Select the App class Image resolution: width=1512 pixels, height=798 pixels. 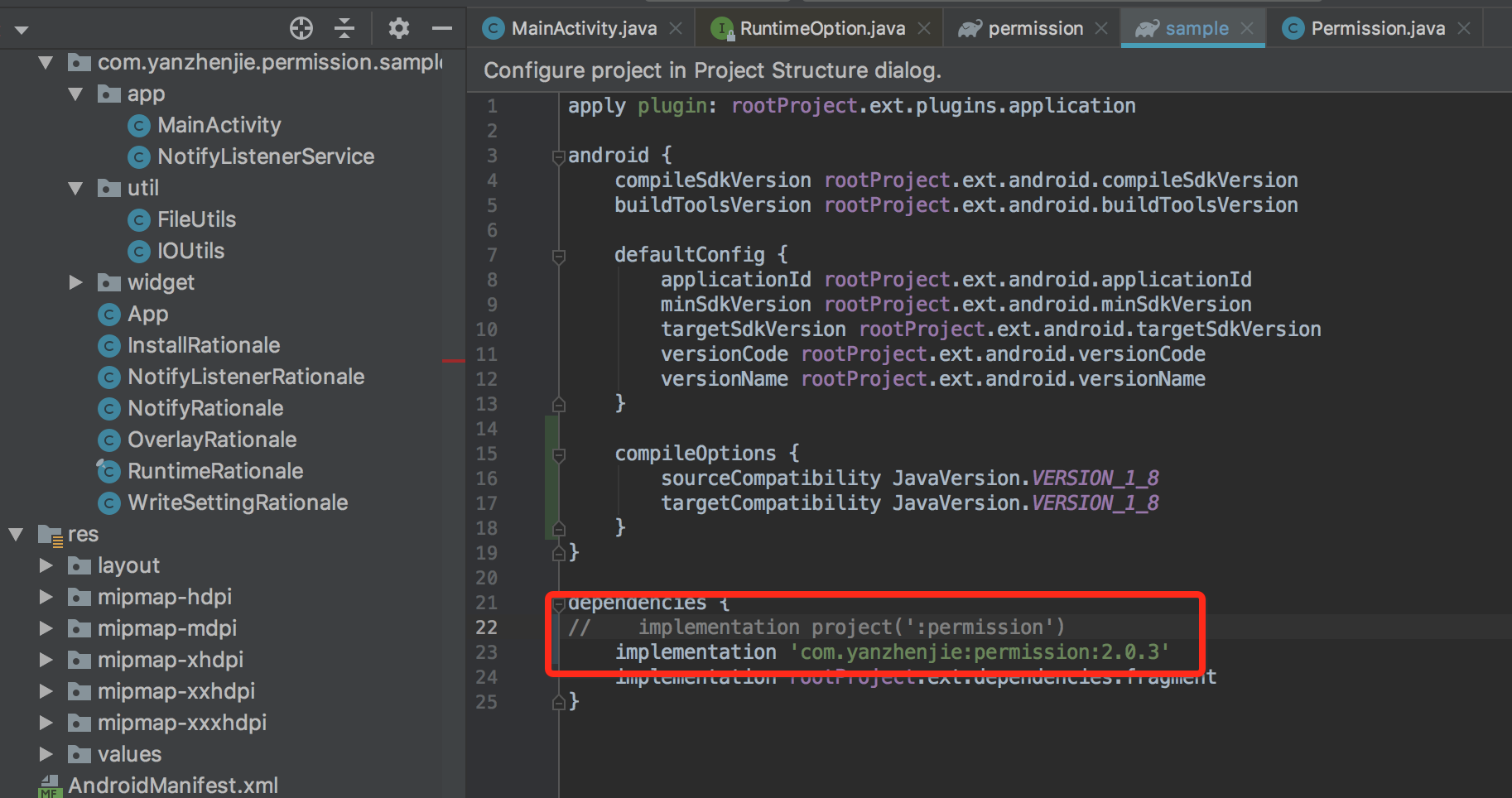tap(148, 314)
